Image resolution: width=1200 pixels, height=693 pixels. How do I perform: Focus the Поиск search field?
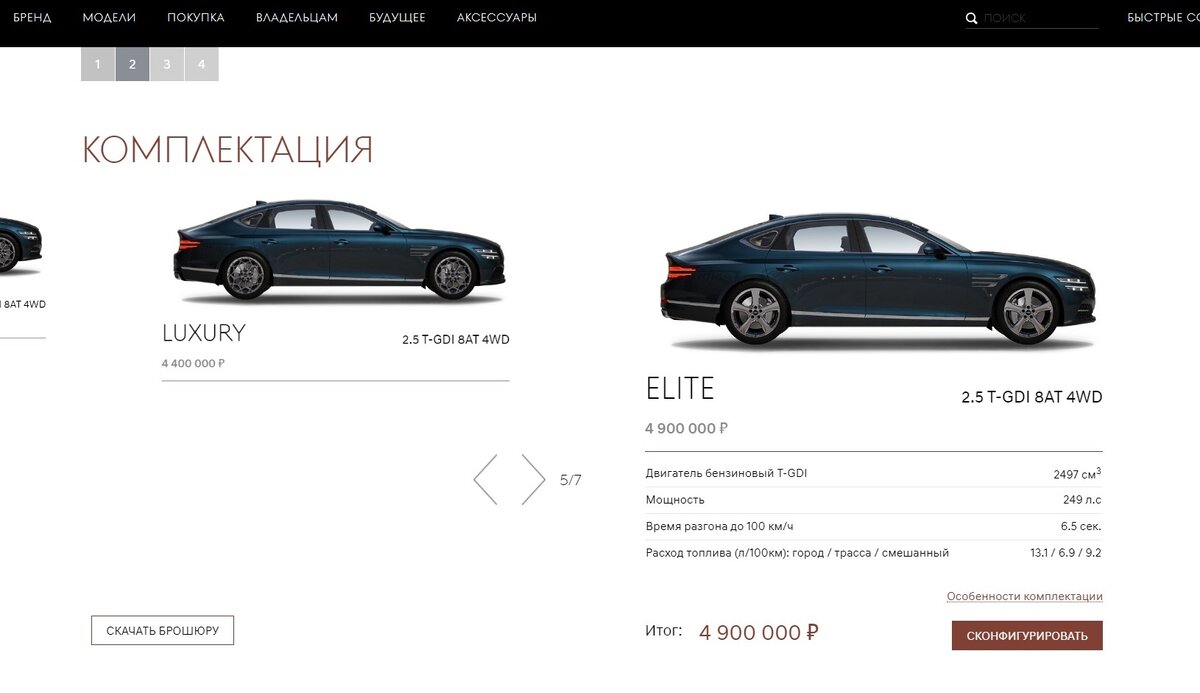pyautogui.click(x=1040, y=18)
